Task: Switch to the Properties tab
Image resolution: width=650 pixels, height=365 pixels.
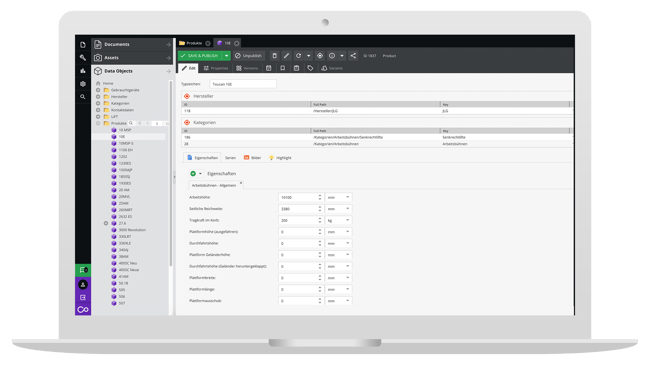Action: point(216,68)
